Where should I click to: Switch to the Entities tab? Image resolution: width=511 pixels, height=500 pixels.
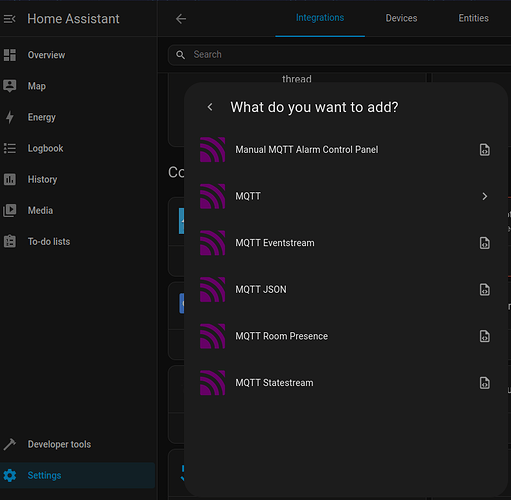tap(473, 18)
